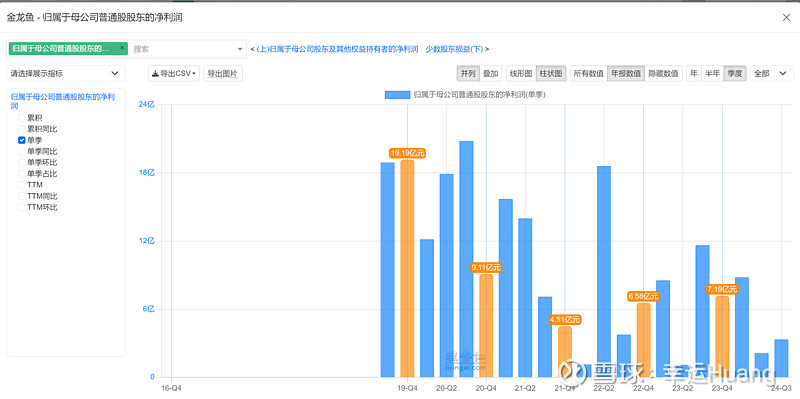
Task: Select the 季度 period button
Action: point(735,73)
